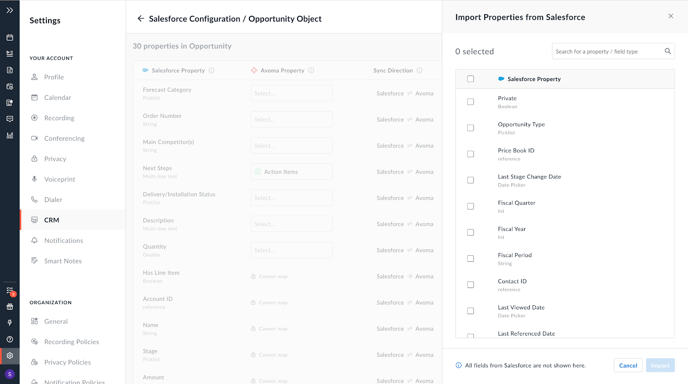Focus the property search field

pyautogui.click(x=613, y=51)
